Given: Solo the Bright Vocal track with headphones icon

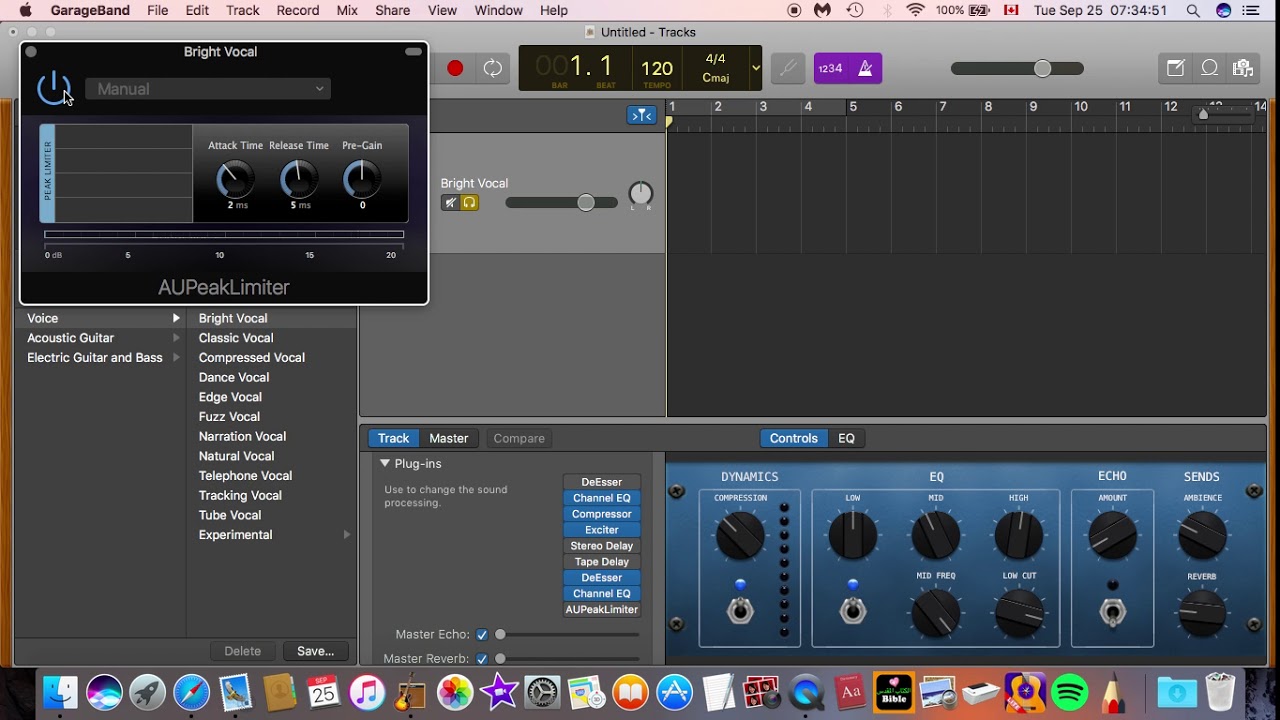Looking at the screenshot, I should pyautogui.click(x=469, y=203).
